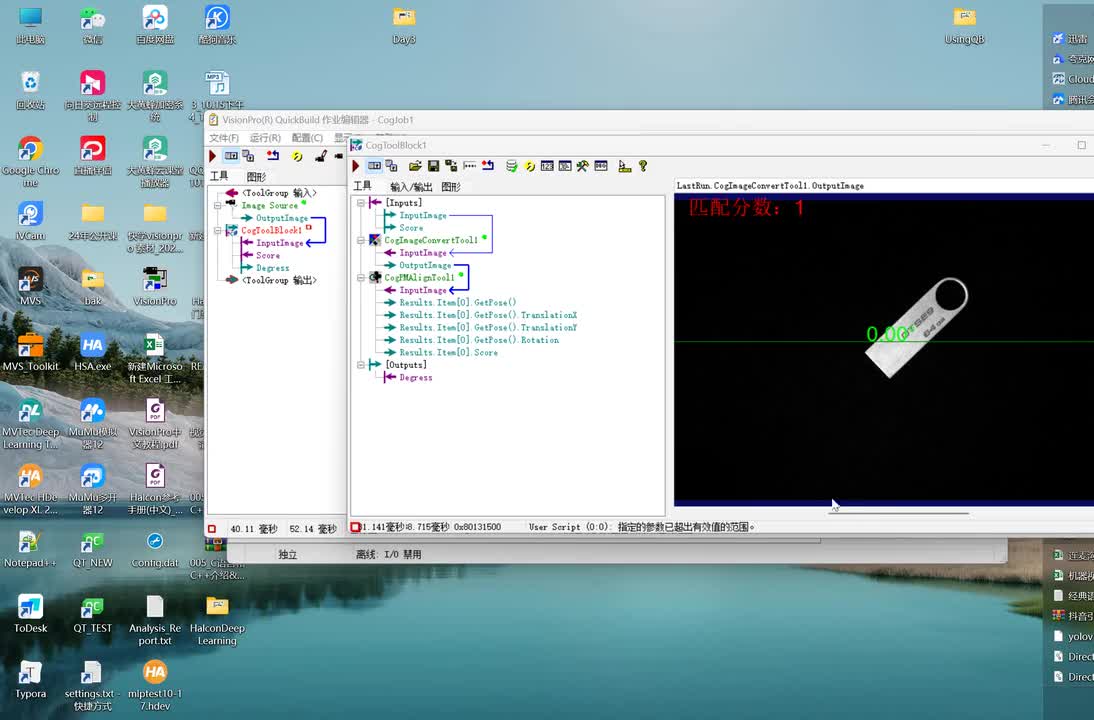
Task: Collapse the CogPMAlignTool1 tree node
Action: tap(361, 277)
